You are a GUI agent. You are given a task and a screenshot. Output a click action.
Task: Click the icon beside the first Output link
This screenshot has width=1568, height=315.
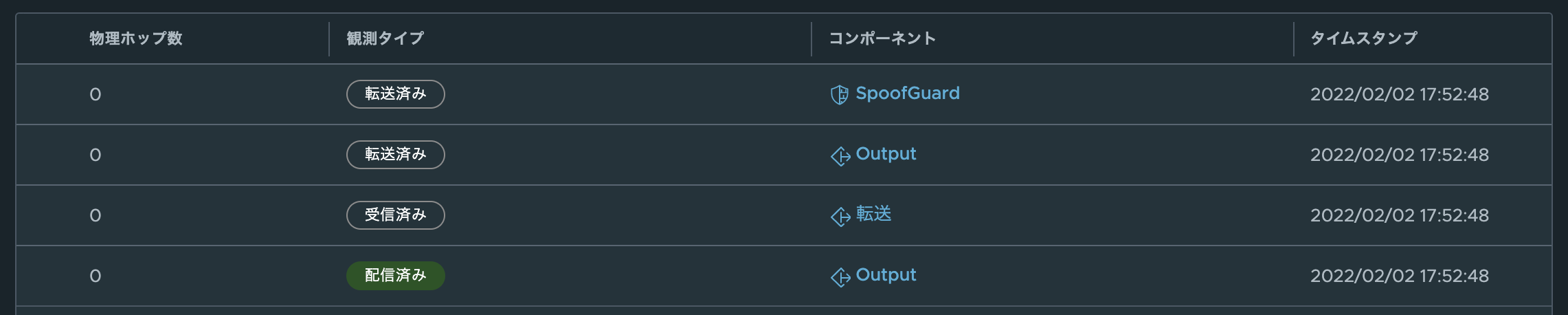[840, 156]
